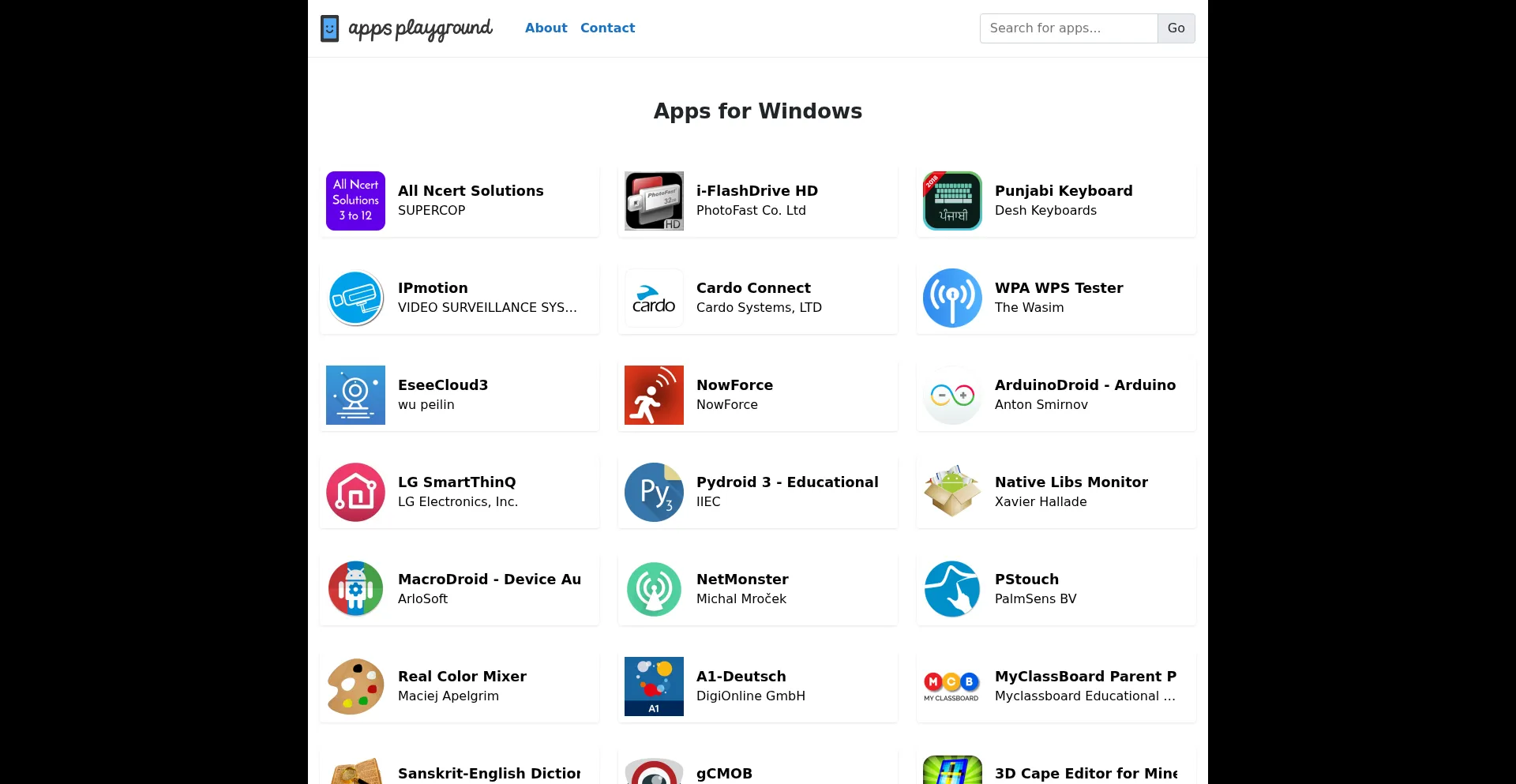The height and width of the screenshot is (784, 1516).
Task: Open the Pydroid 3 - Educational title
Action: coord(787,482)
